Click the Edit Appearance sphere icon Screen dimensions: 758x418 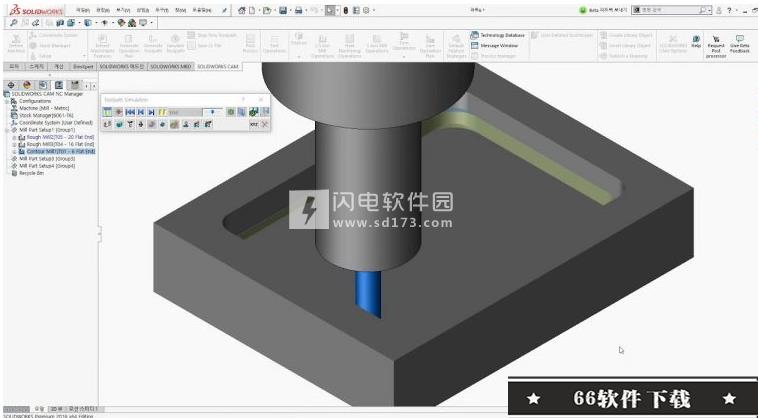[121, 23]
